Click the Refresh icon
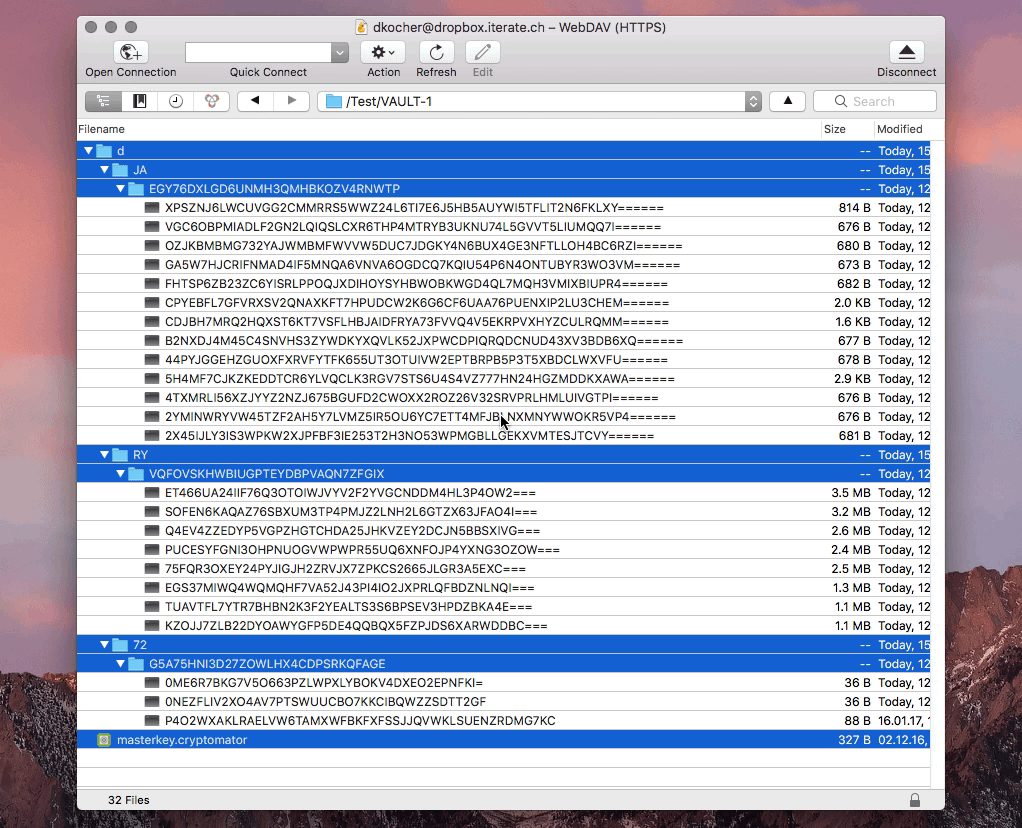This screenshot has width=1022, height=828. [x=436, y=53]
